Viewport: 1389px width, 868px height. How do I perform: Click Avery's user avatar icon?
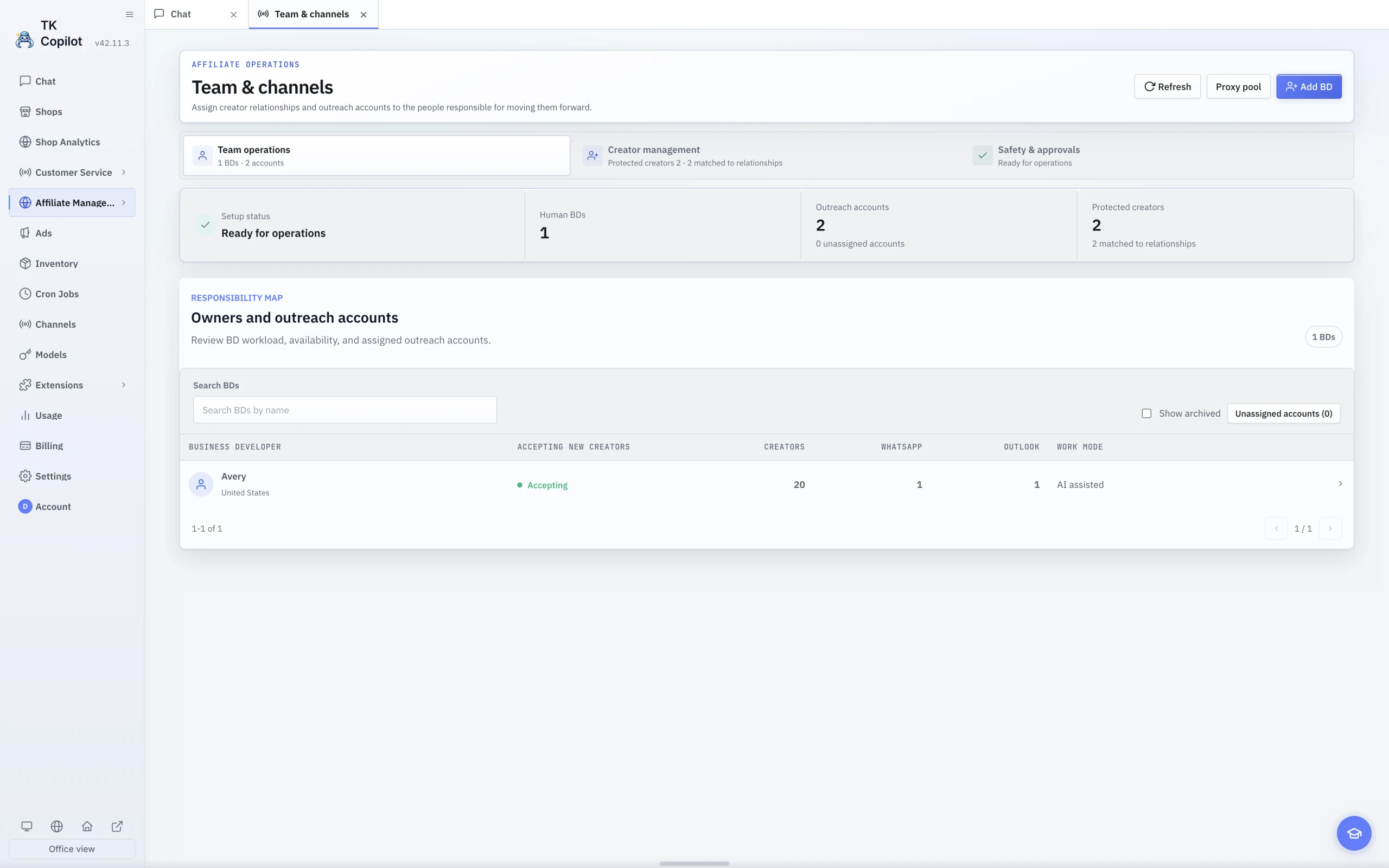point(201,484)
